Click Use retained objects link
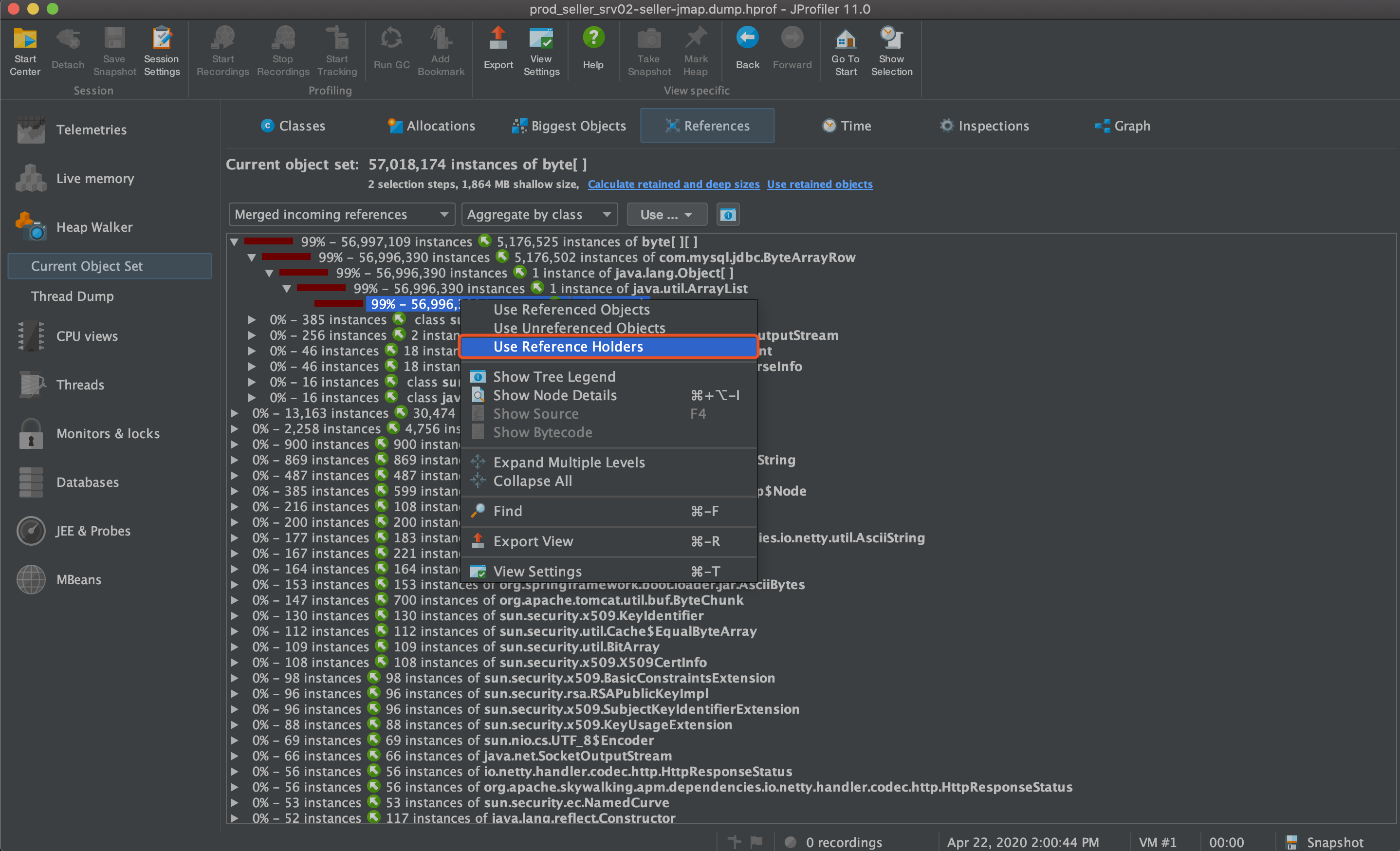This screenshot has width=1400, height=851. [819, 184]
